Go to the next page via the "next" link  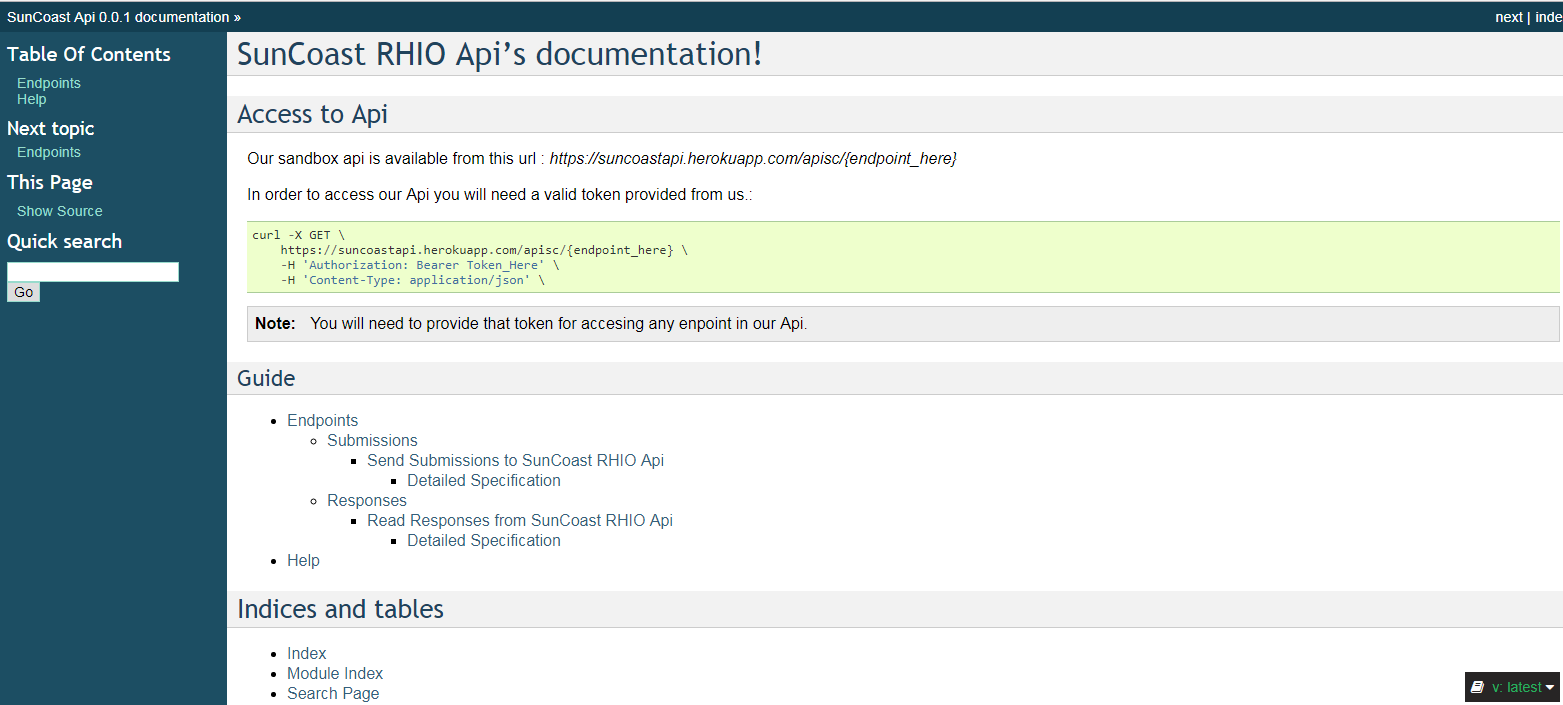pos(1509,17)
